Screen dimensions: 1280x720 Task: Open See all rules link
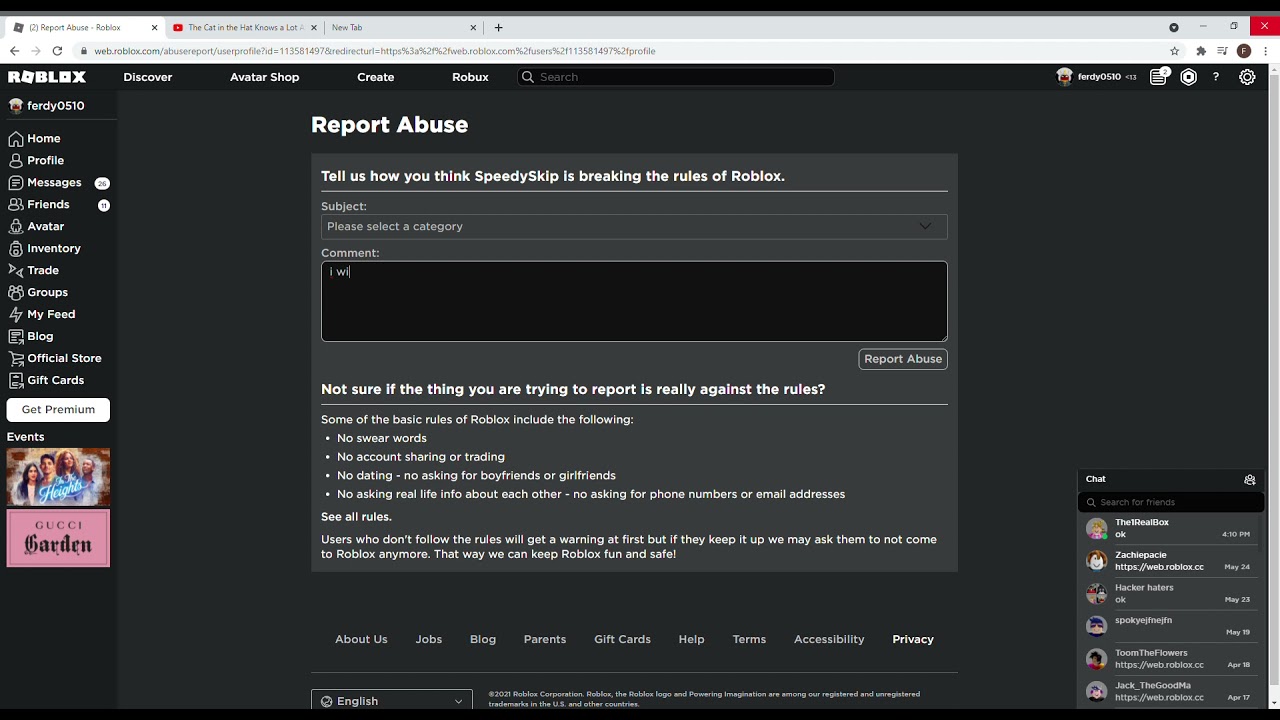(356, 517)
